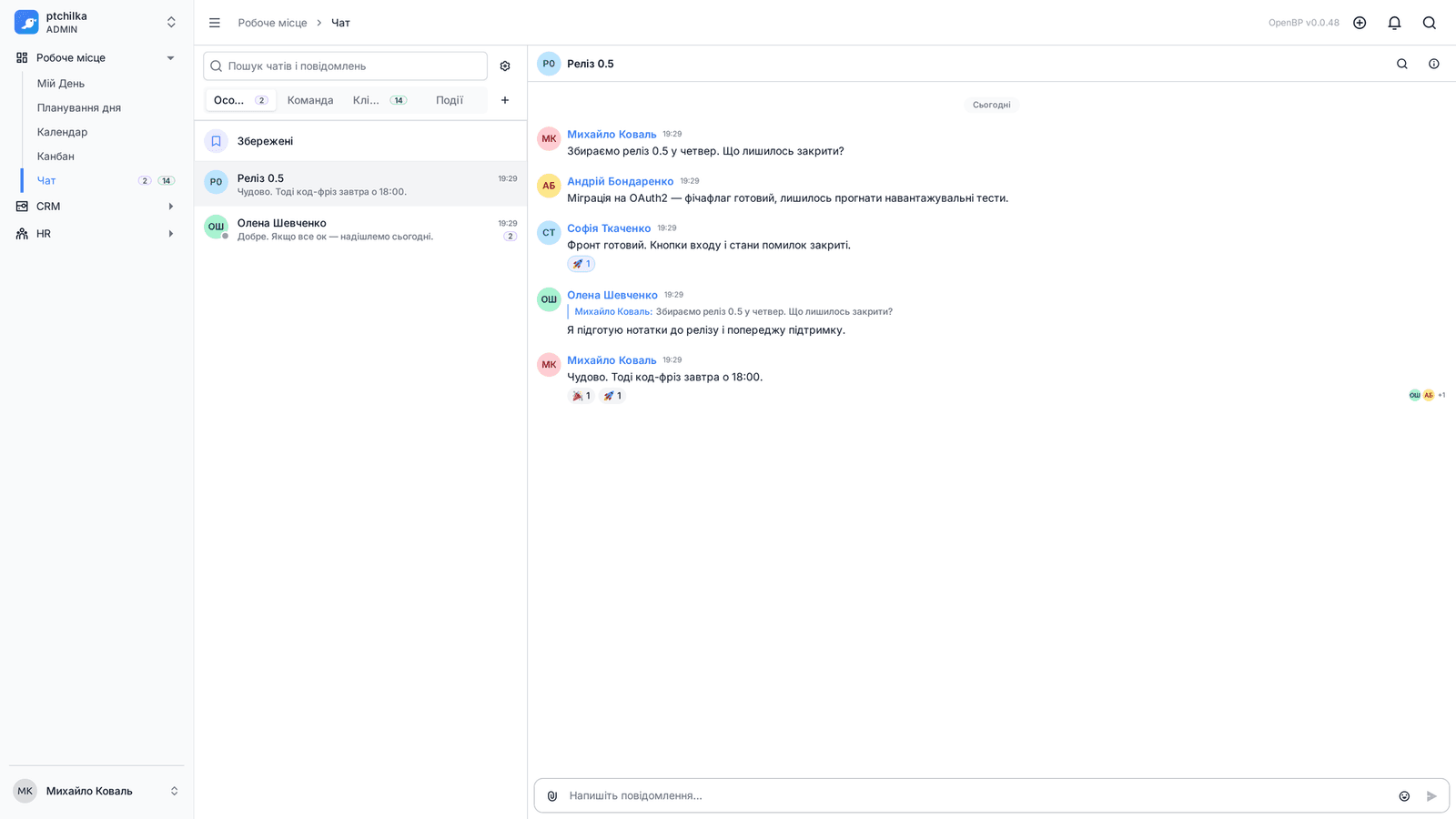This screenshot has height=819, width=1456.
Task: Click the HR people icon in the sidebar
Action: 22,234
